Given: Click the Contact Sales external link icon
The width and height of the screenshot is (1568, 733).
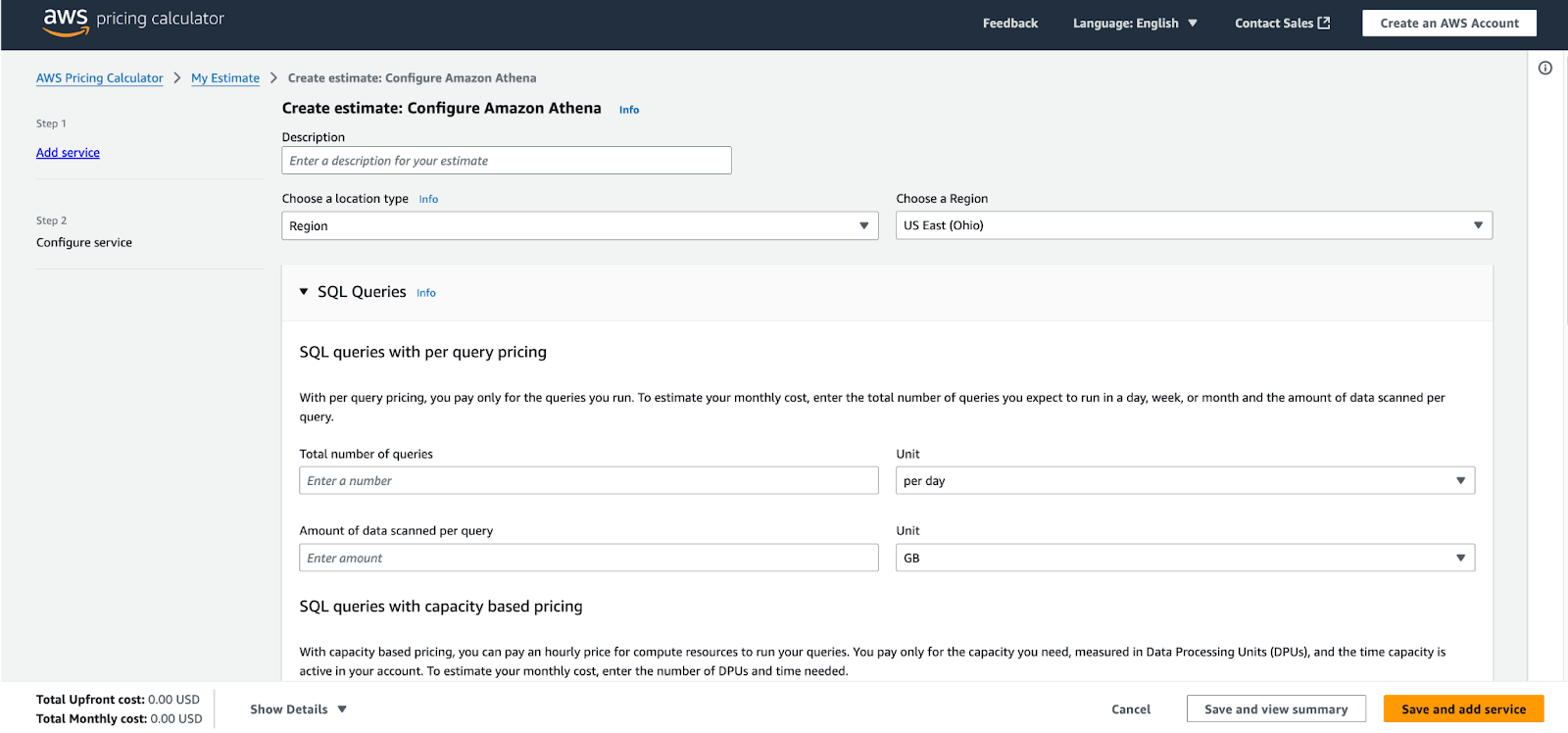Looking at the screenshot, I should [1324, 24].
